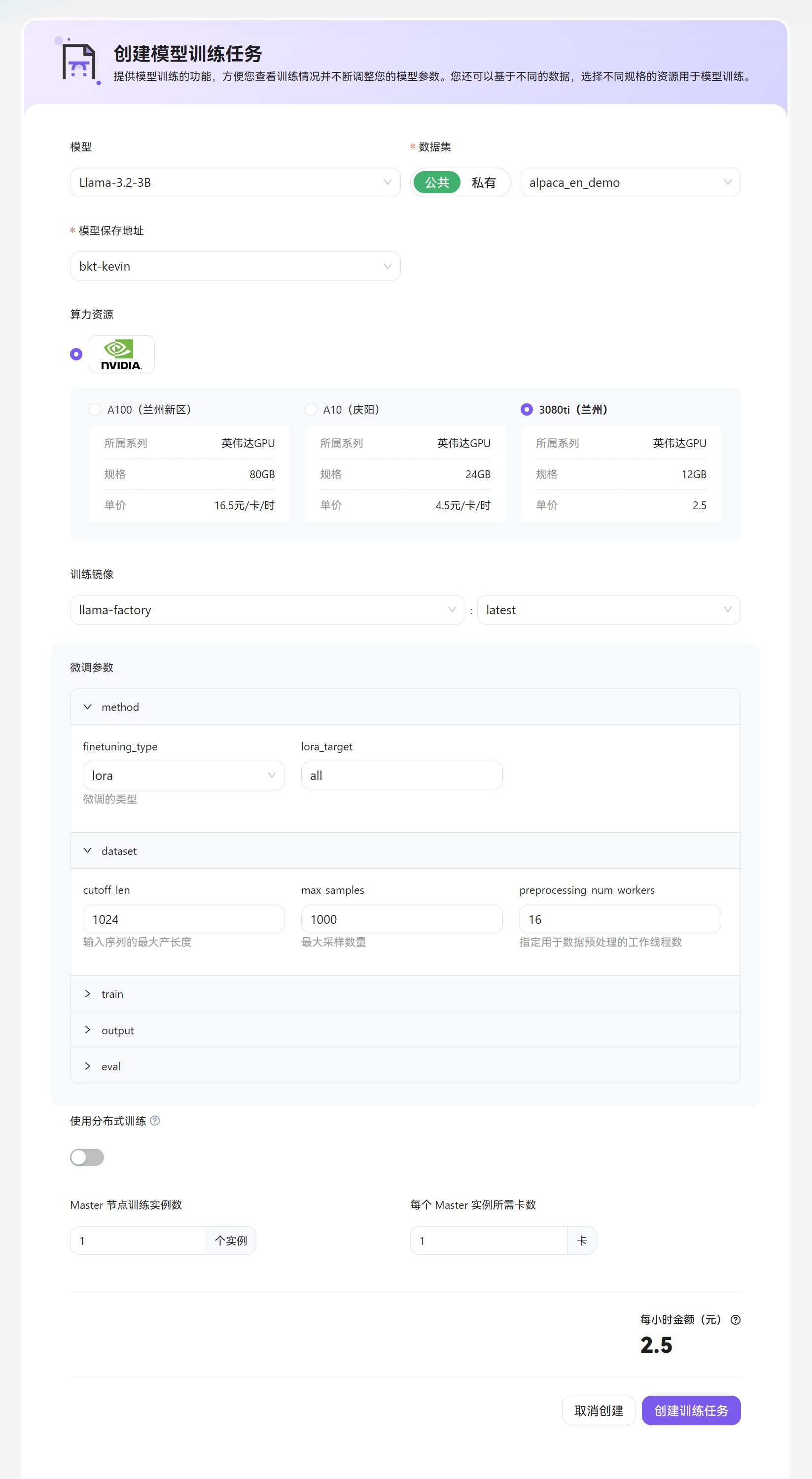Image resolution: width=812 pixels, height=1479 pixels.
Task: Click the 取消创建 button
Action: tap(599, 1410)
